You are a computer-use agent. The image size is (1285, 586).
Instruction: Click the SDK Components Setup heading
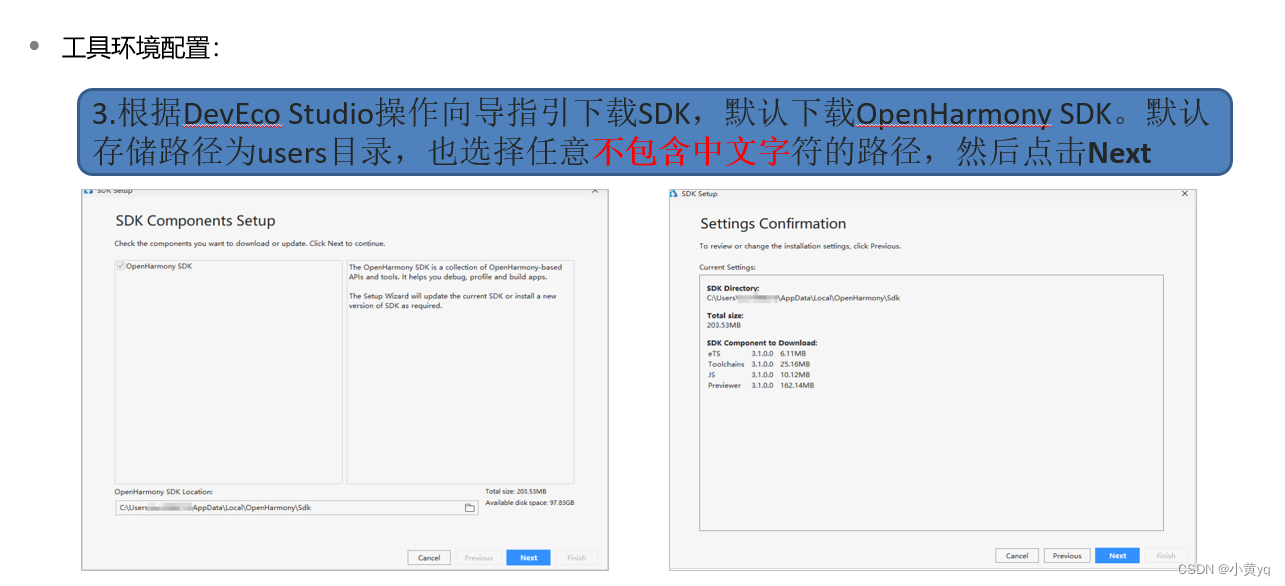[x=195, y=221]
